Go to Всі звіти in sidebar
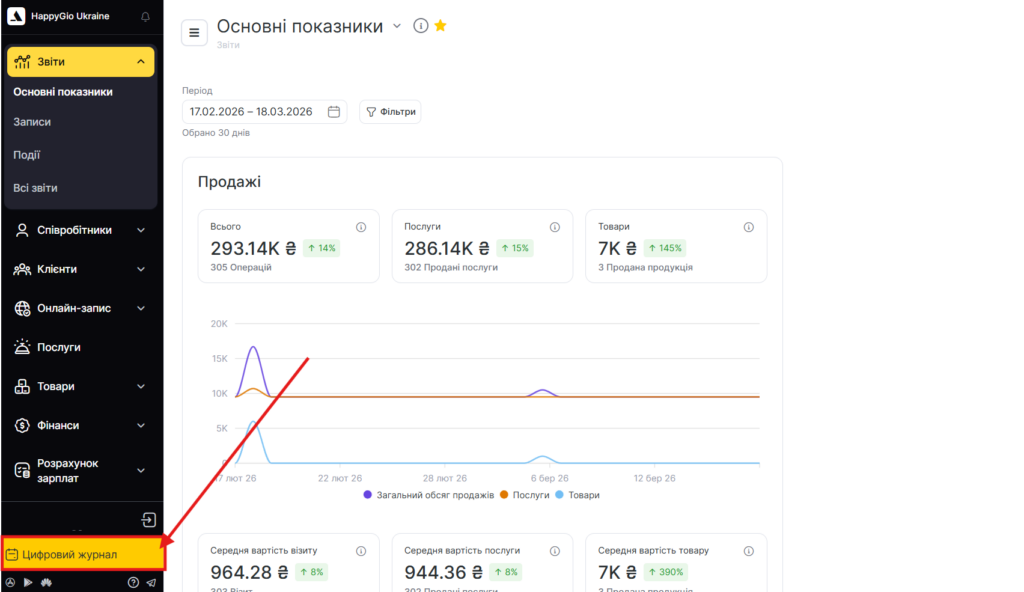 [35, 188]
